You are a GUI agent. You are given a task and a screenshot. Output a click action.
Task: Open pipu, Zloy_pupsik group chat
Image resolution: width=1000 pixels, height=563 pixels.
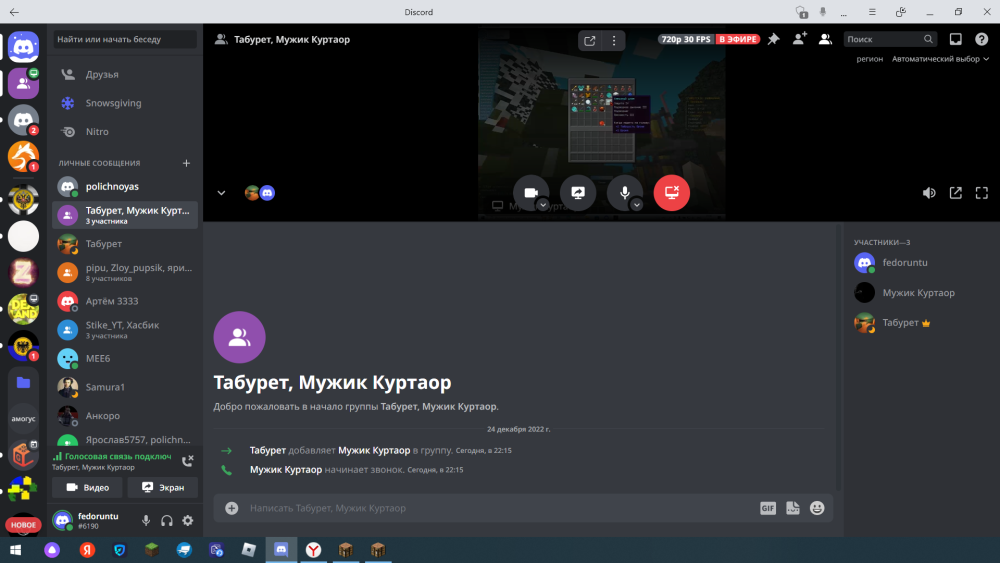pos(125,272)
